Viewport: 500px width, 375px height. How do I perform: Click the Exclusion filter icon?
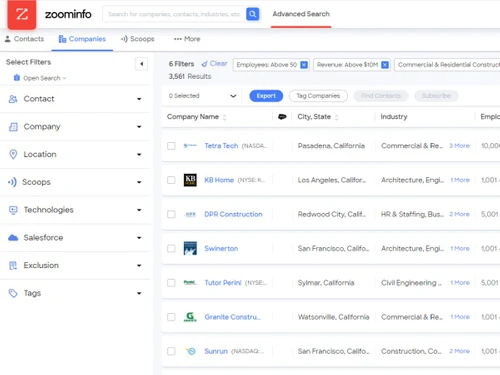pyautogui.click(x=13, y=265)
